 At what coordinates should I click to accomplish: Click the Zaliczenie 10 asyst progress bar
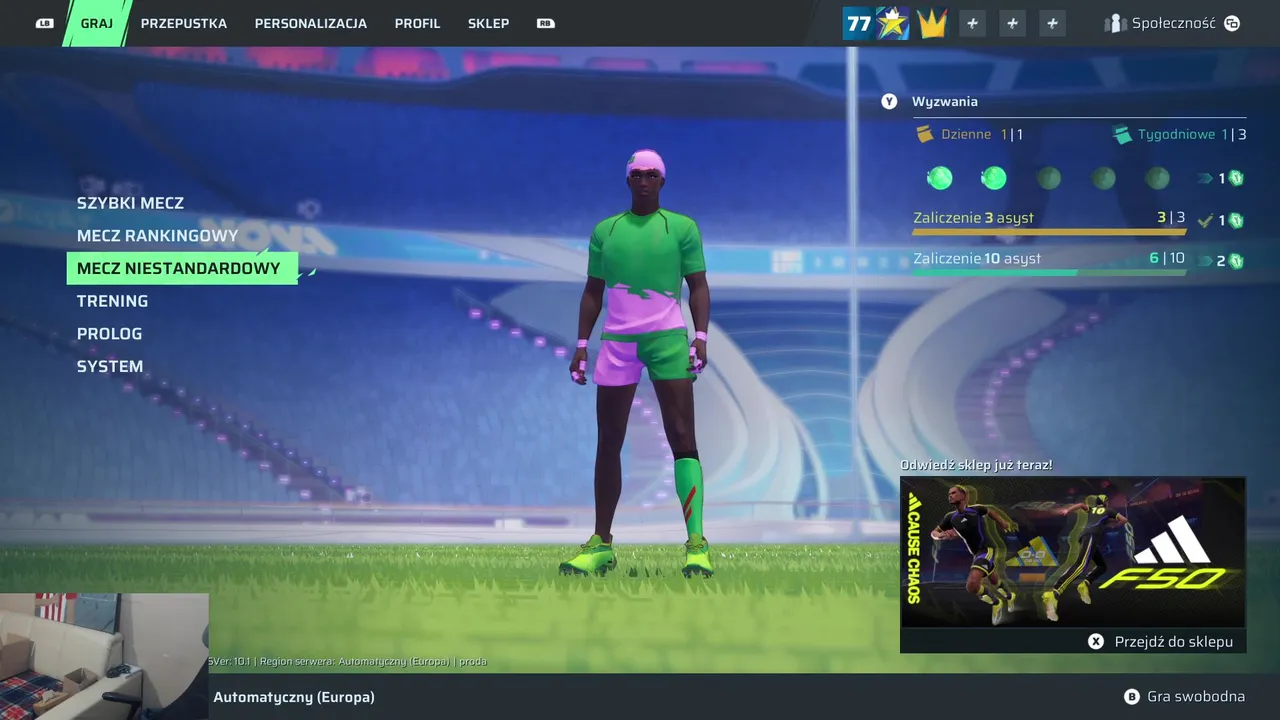pyautogui.click(x=1049, y=273)
